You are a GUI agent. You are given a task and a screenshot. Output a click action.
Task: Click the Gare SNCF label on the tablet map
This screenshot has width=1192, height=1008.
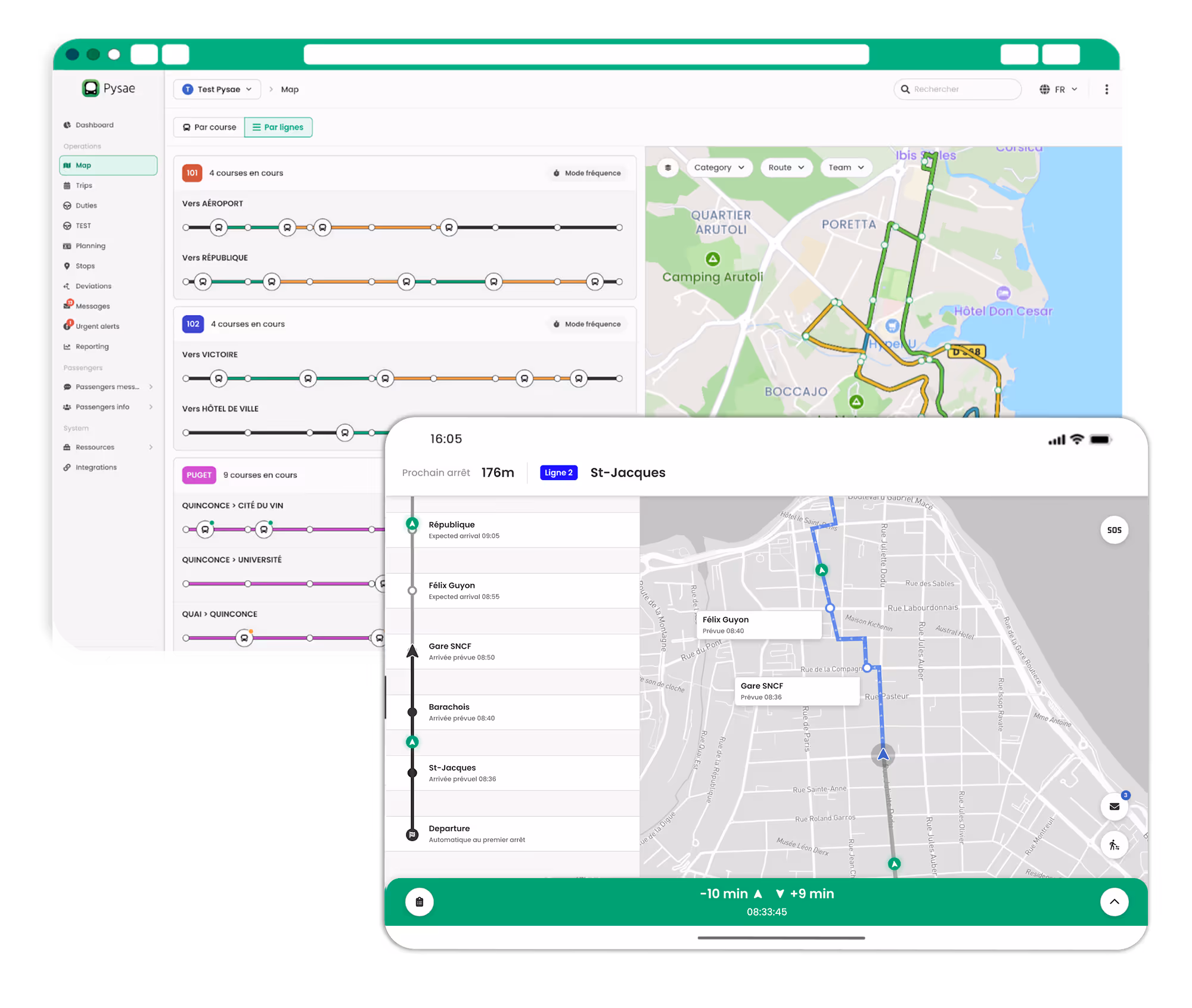[796, 692]
